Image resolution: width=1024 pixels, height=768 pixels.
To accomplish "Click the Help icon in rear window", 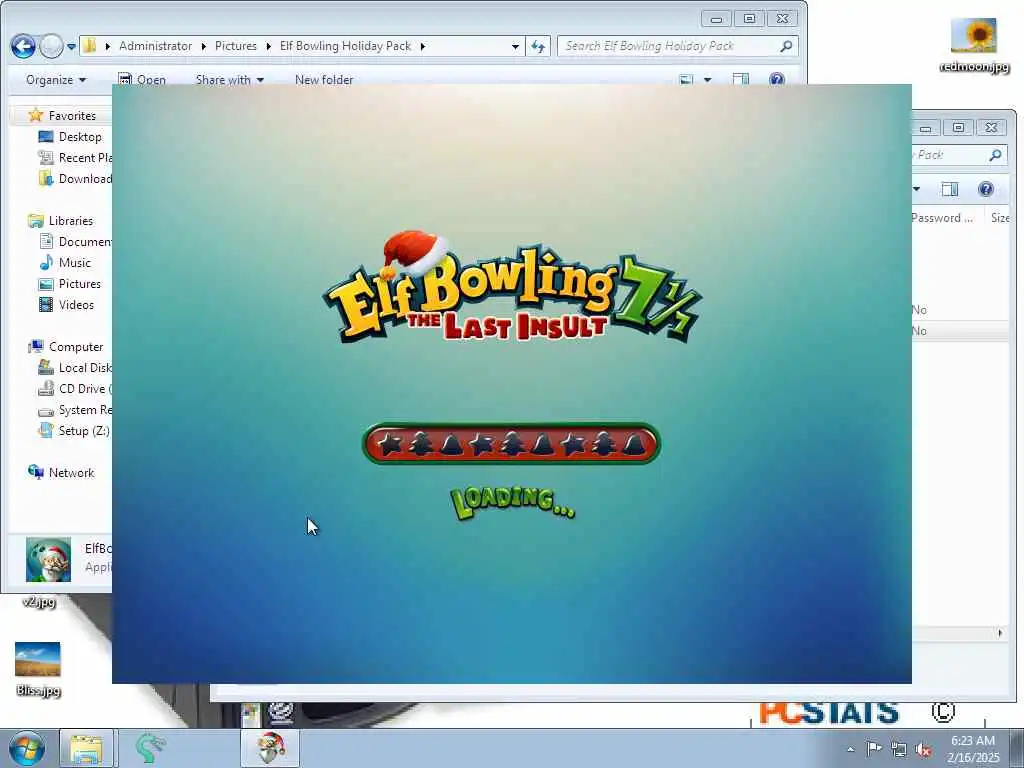I will pyautogui.click(x=986, y=189).
